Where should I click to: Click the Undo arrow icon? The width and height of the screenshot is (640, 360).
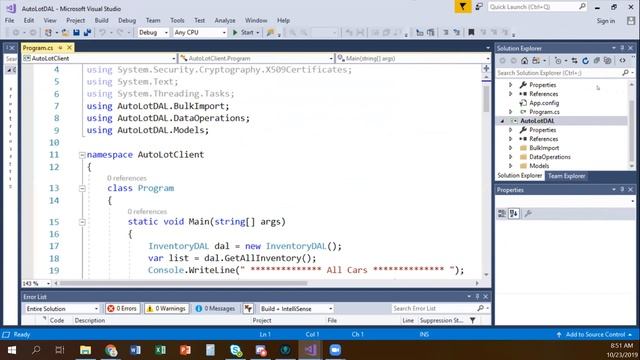102,33
